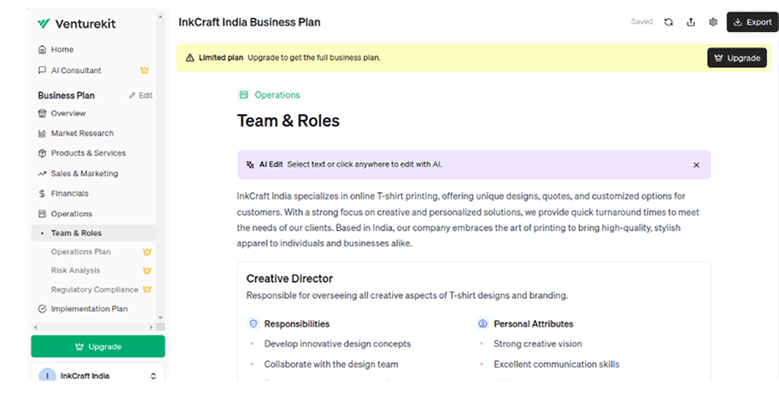This screenshot has height=396, width=779.
Task: Click the InkCraft India intro paragraph
Action: (468, 220)
